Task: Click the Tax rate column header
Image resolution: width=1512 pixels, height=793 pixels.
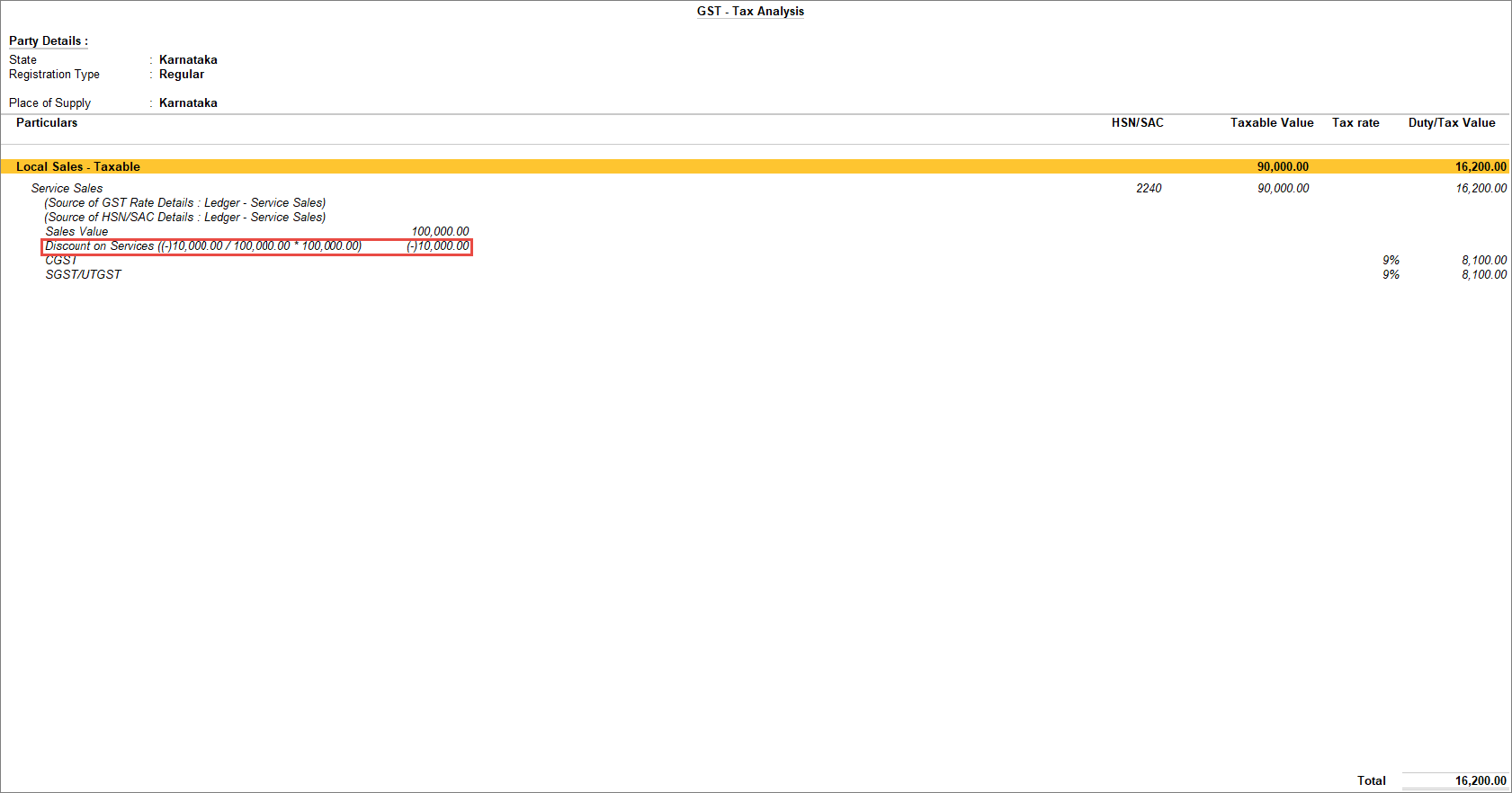Action: [x=1355, y=122]
